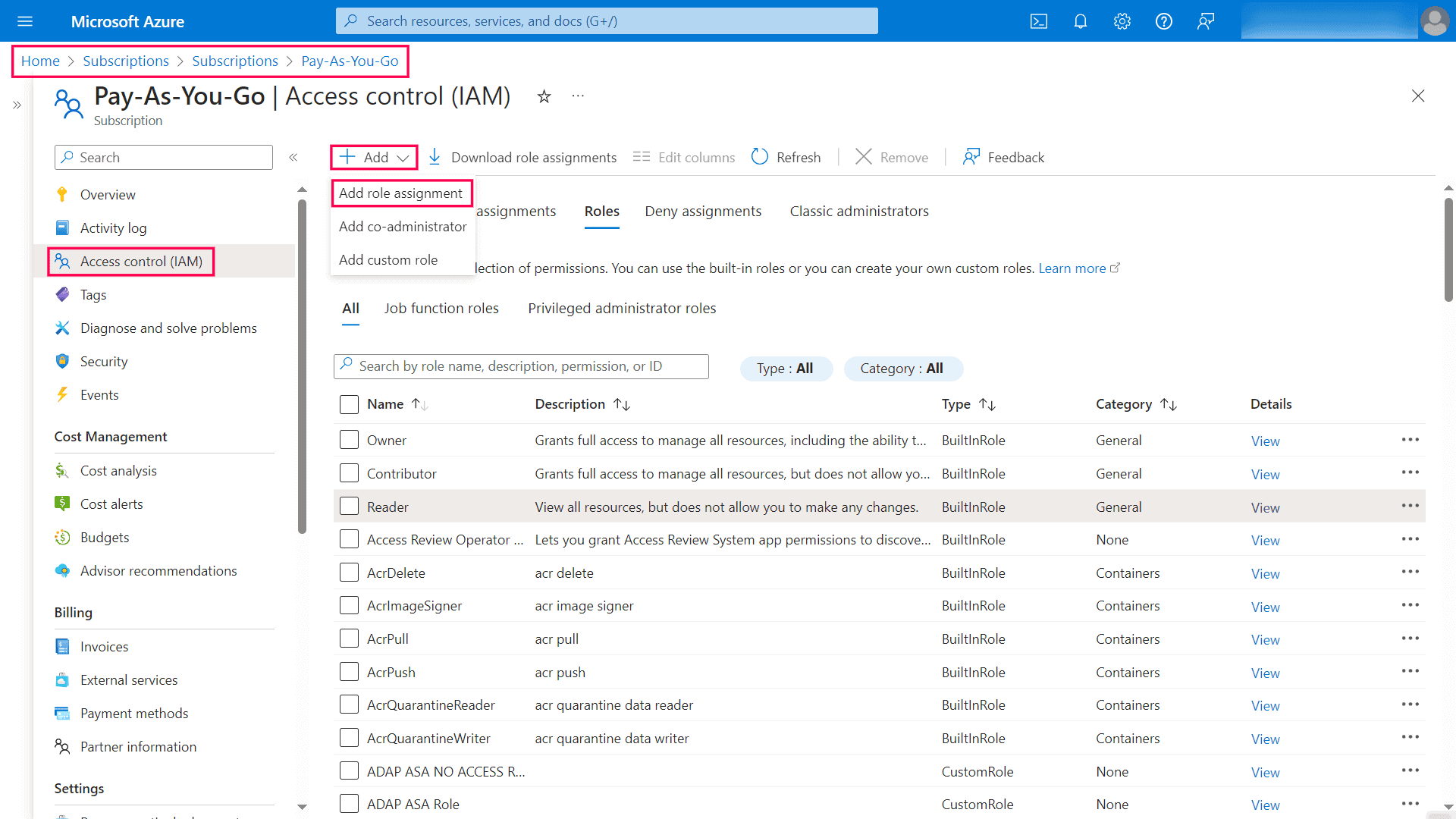Image resolution: width=1456 pixels, height=819 pixels.
Task: Open the Category: All filter
Action: pos(902,369)
